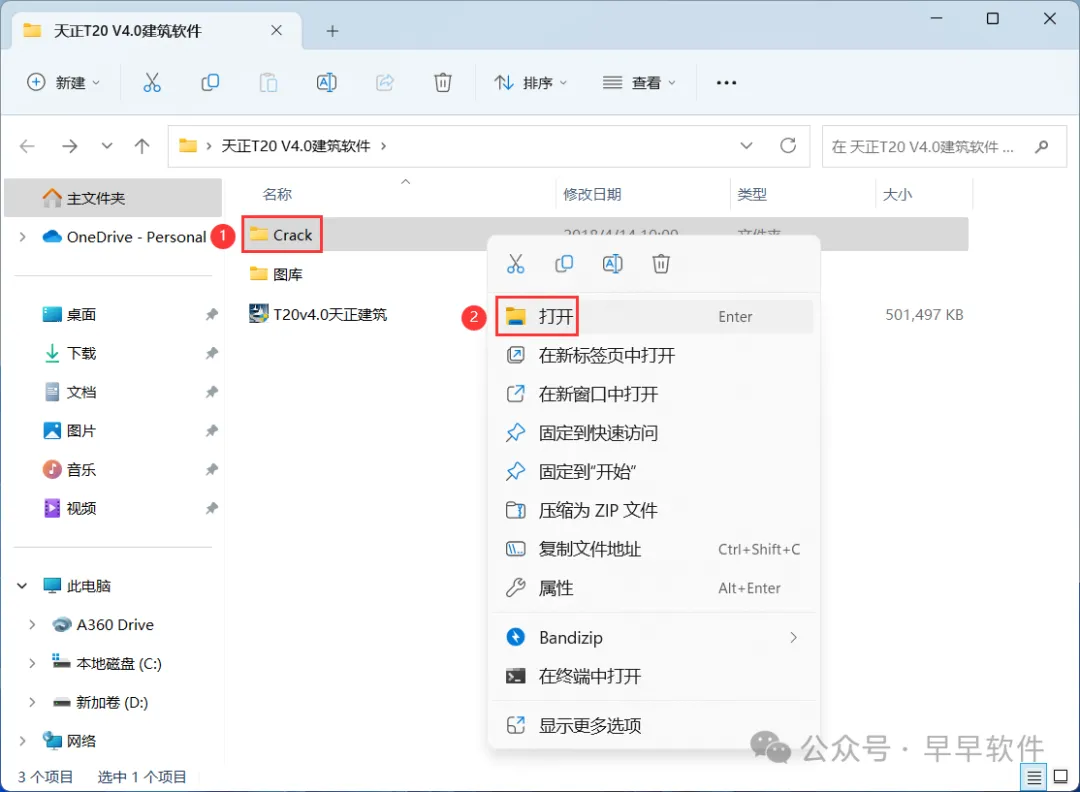Expand the A360 Drive node
The height and width of the screenshot is (792, 1080).
[x=32, y=625]
